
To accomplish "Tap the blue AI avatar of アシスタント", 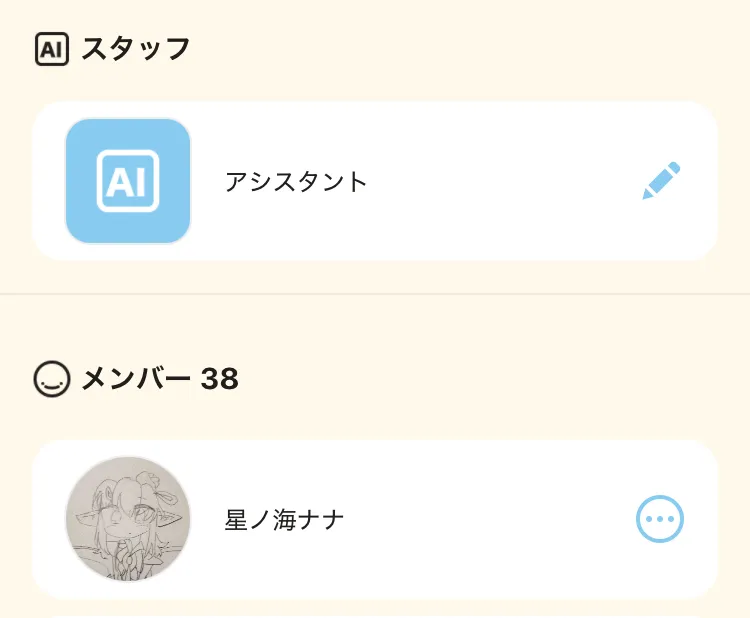I will click(x=128, y=181).
